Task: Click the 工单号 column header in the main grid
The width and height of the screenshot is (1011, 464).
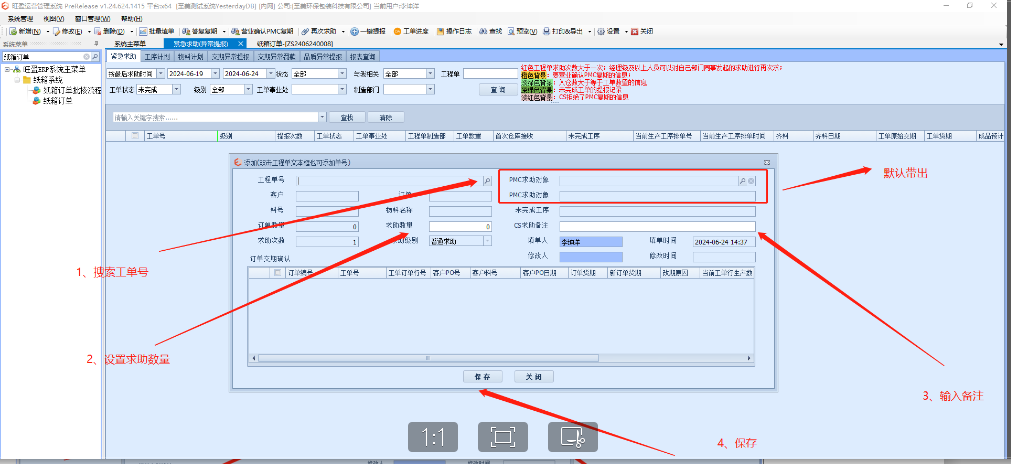Action: [x=181, y=136]
